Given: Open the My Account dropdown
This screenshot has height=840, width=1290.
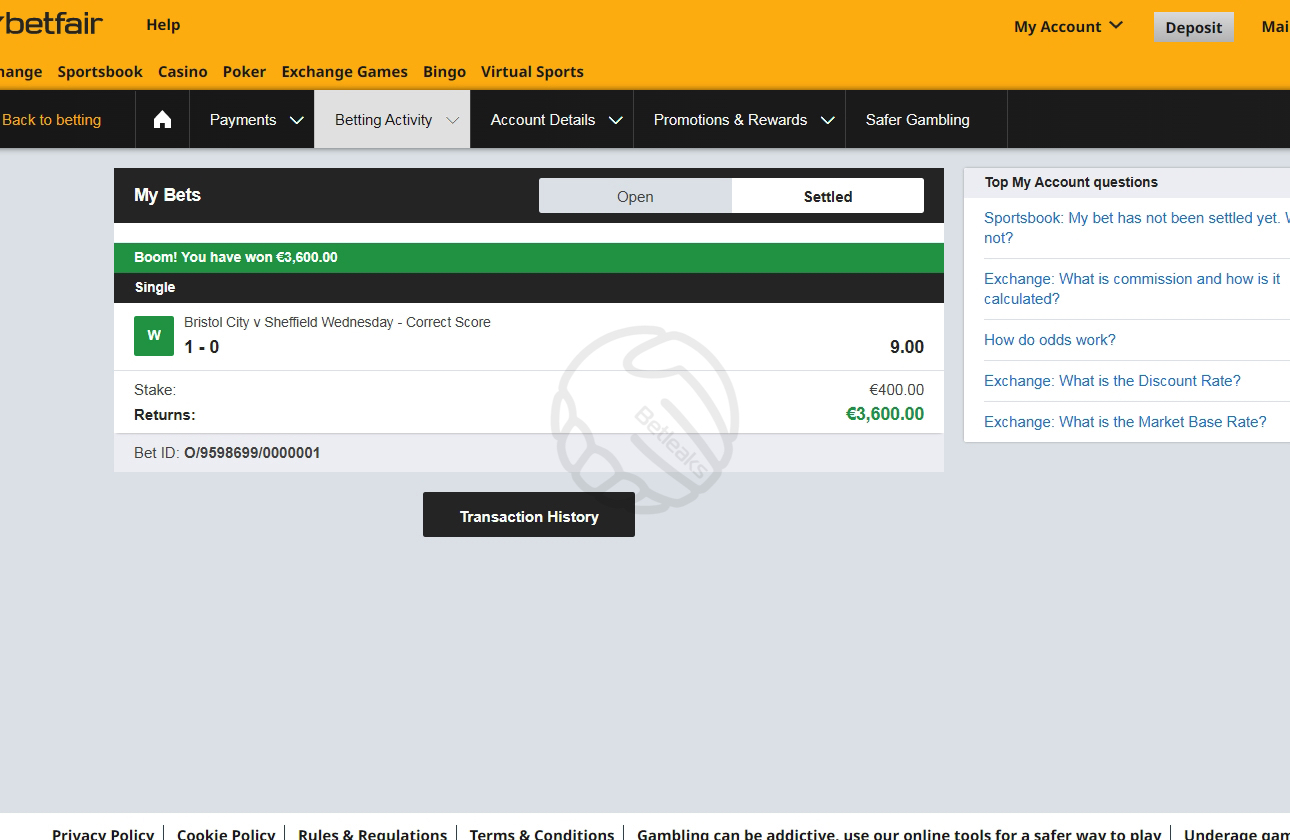Looking at the screenshot, I should coord(1068,27).
